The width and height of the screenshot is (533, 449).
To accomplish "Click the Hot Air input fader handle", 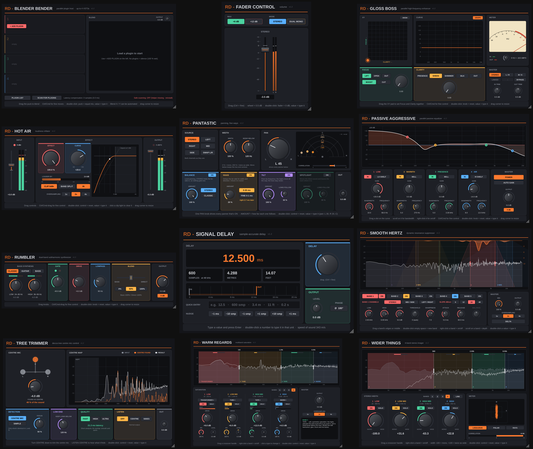I will tap(12, 165).
